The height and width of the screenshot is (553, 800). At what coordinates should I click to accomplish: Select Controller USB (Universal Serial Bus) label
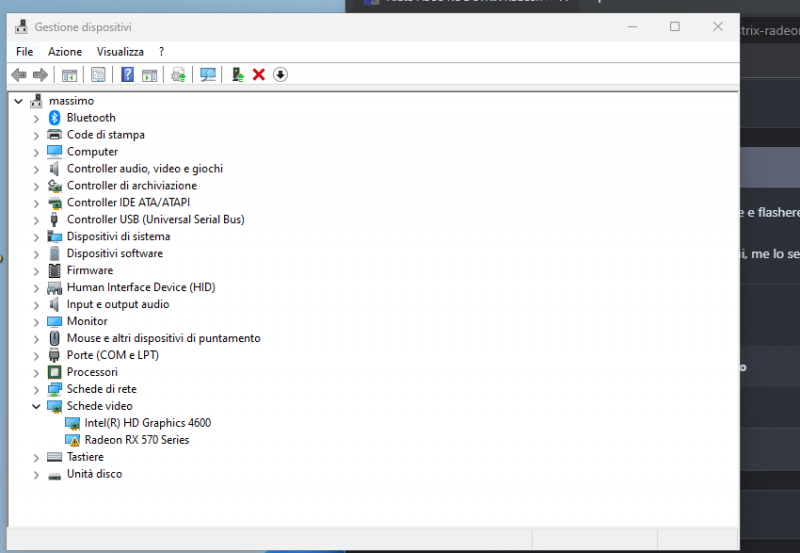click(156, 219)
